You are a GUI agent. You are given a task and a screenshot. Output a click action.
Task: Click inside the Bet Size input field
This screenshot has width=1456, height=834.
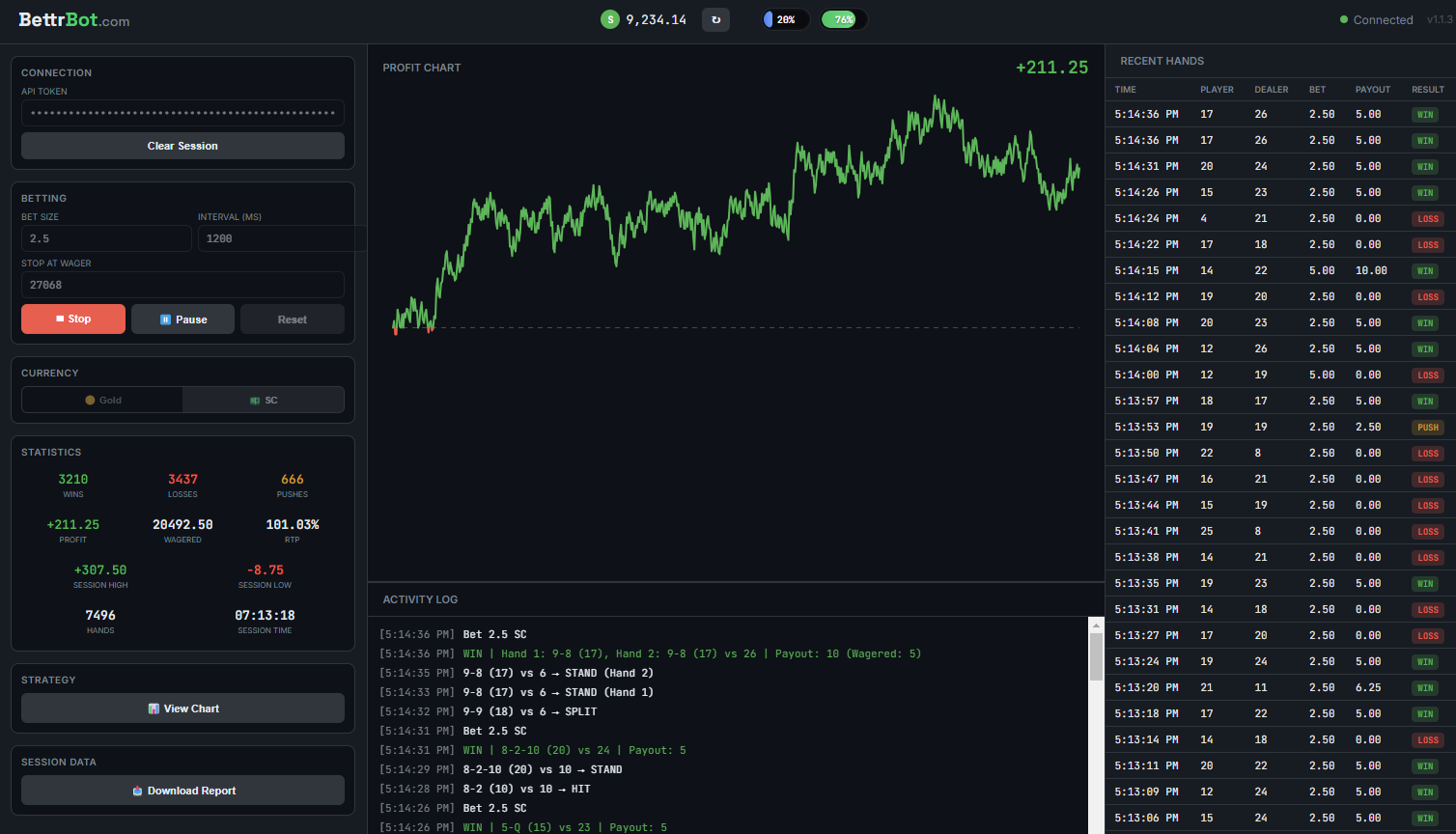coord(106,237)
